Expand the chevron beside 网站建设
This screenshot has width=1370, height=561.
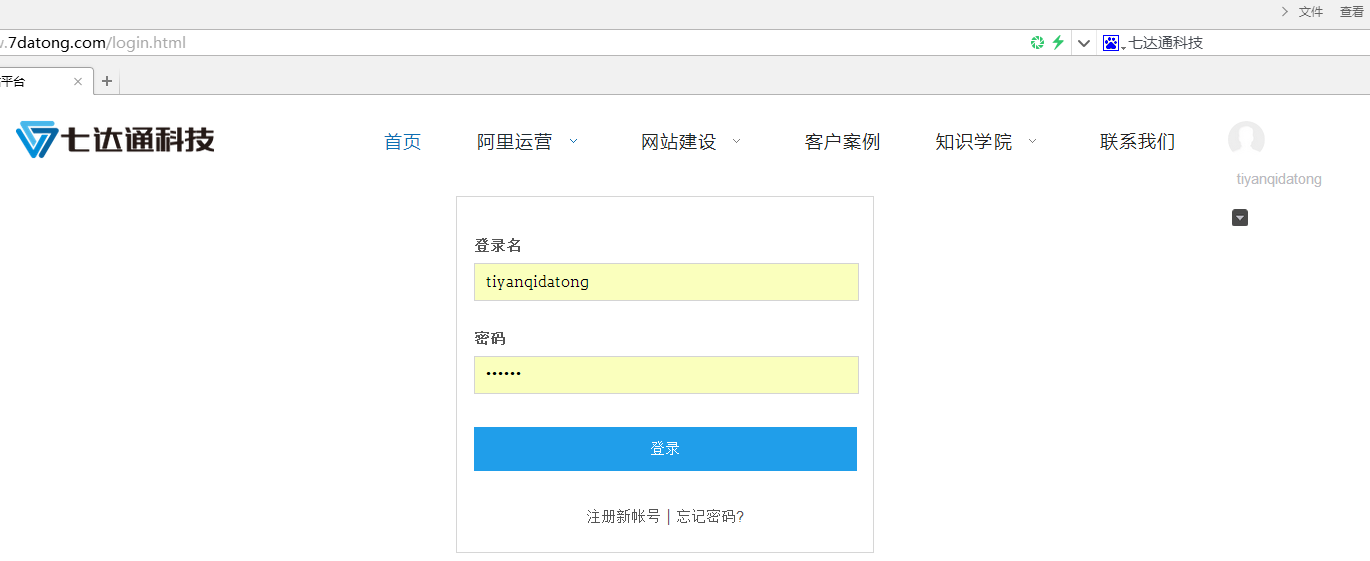(737, 141)
